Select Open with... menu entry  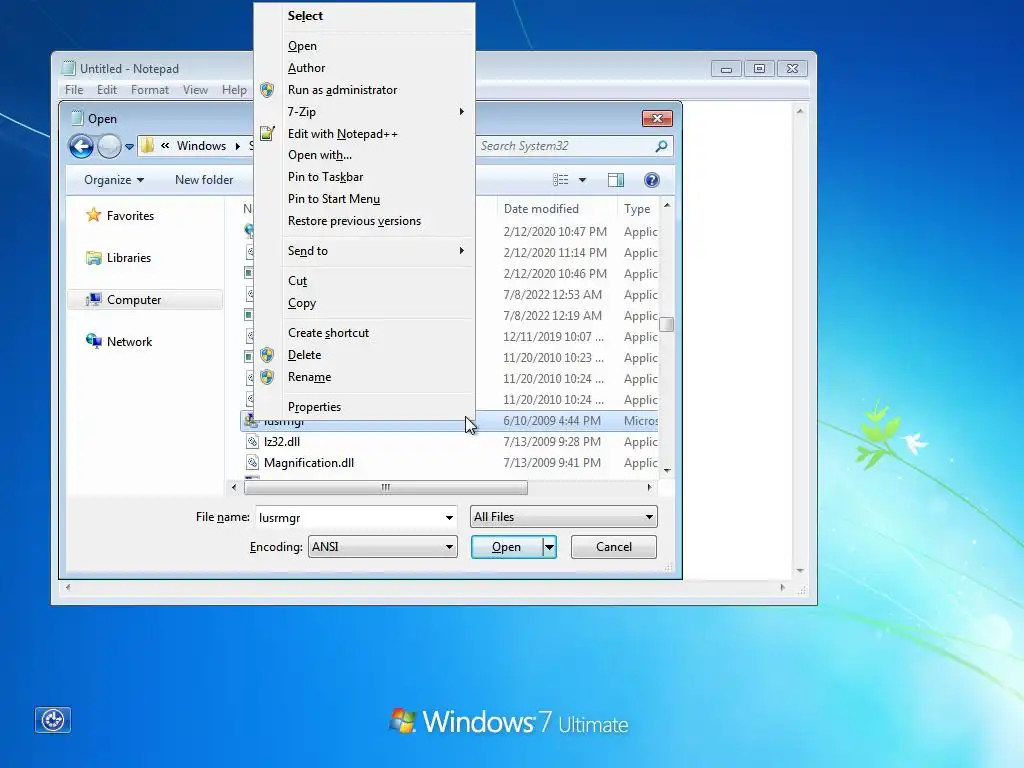coord(320,155)
